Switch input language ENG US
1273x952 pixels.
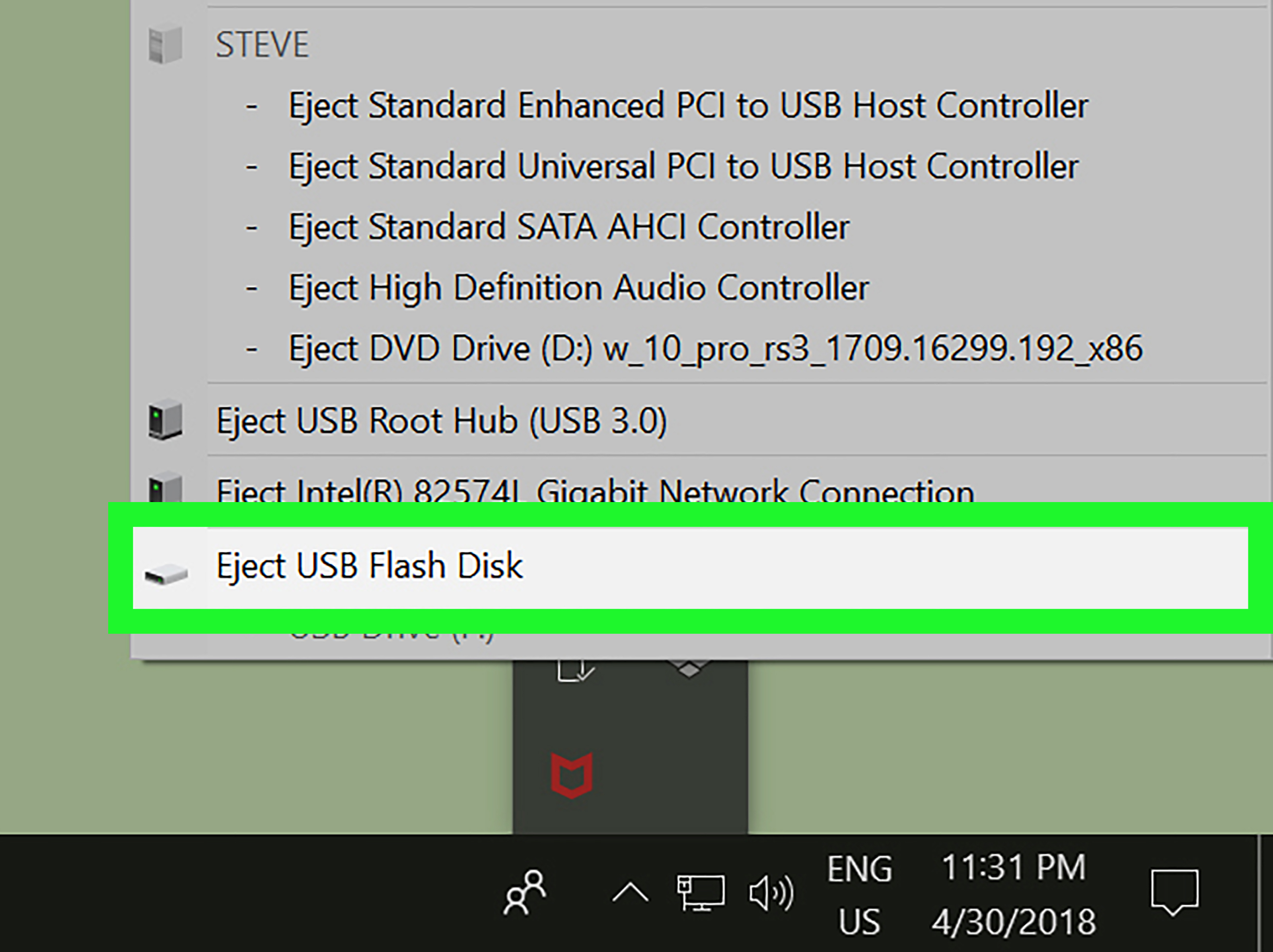860,894
